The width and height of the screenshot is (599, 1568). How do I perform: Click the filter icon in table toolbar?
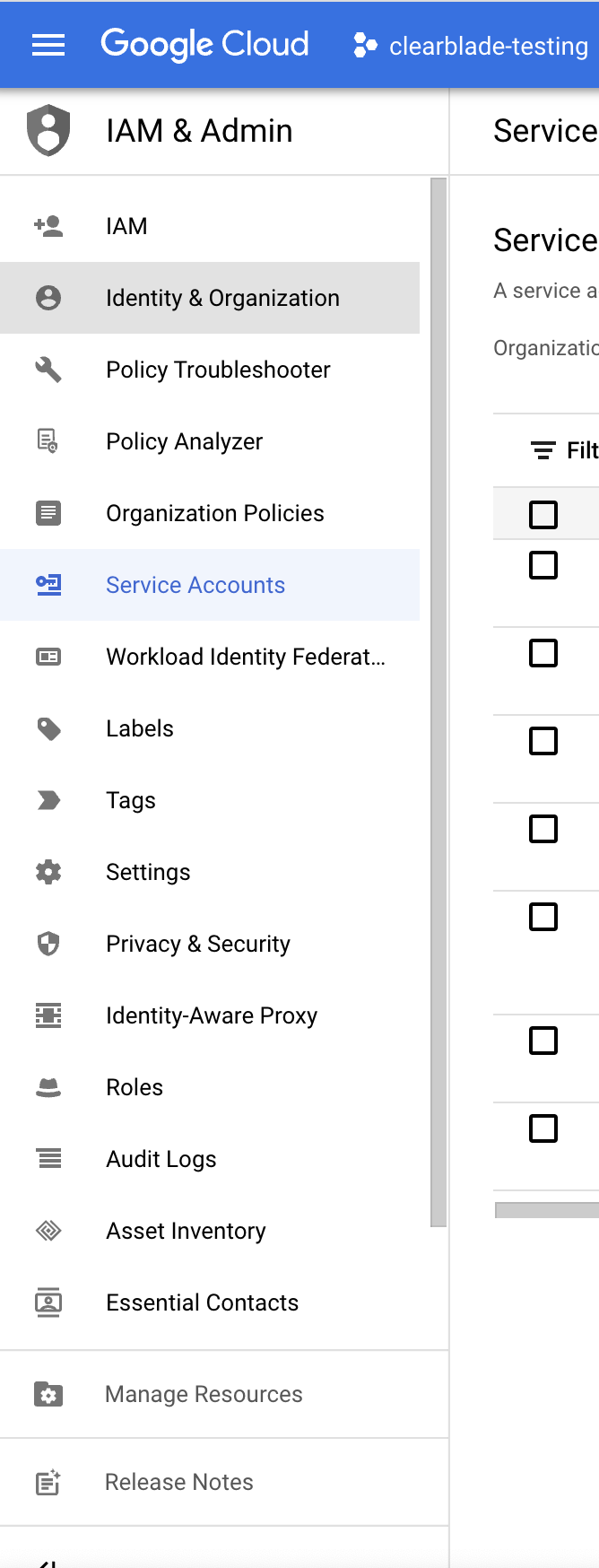click(543, 450)
